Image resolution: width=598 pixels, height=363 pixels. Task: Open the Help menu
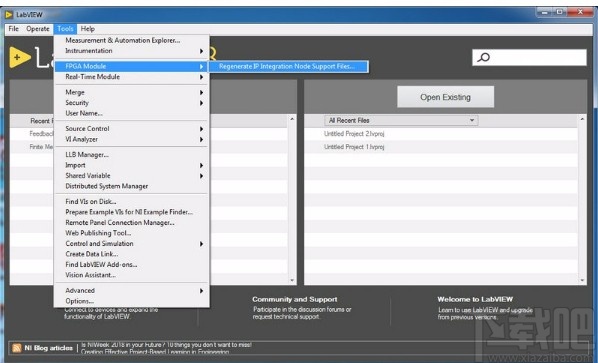[88, 29]
